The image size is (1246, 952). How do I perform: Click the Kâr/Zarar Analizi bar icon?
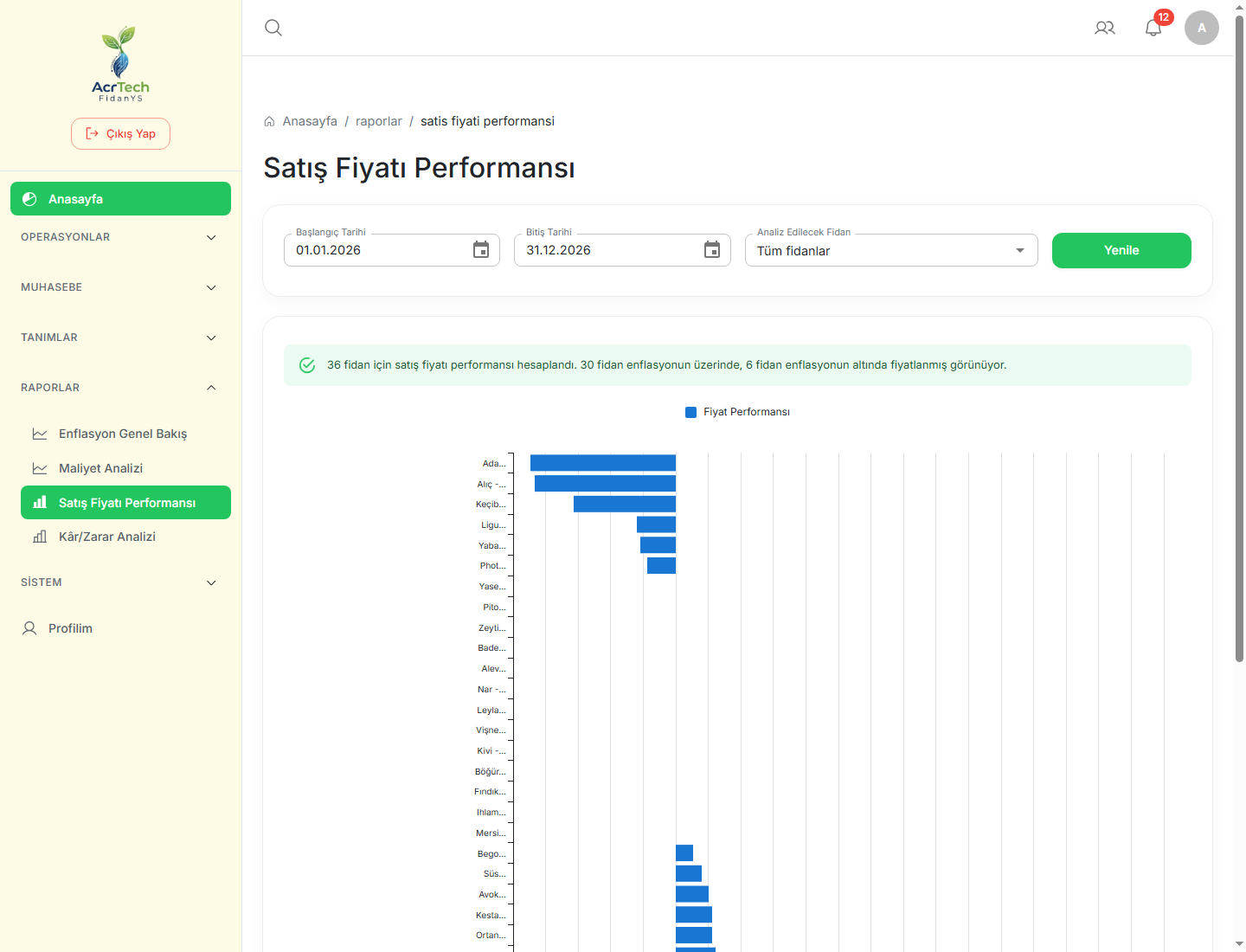[x=40, y=537]
